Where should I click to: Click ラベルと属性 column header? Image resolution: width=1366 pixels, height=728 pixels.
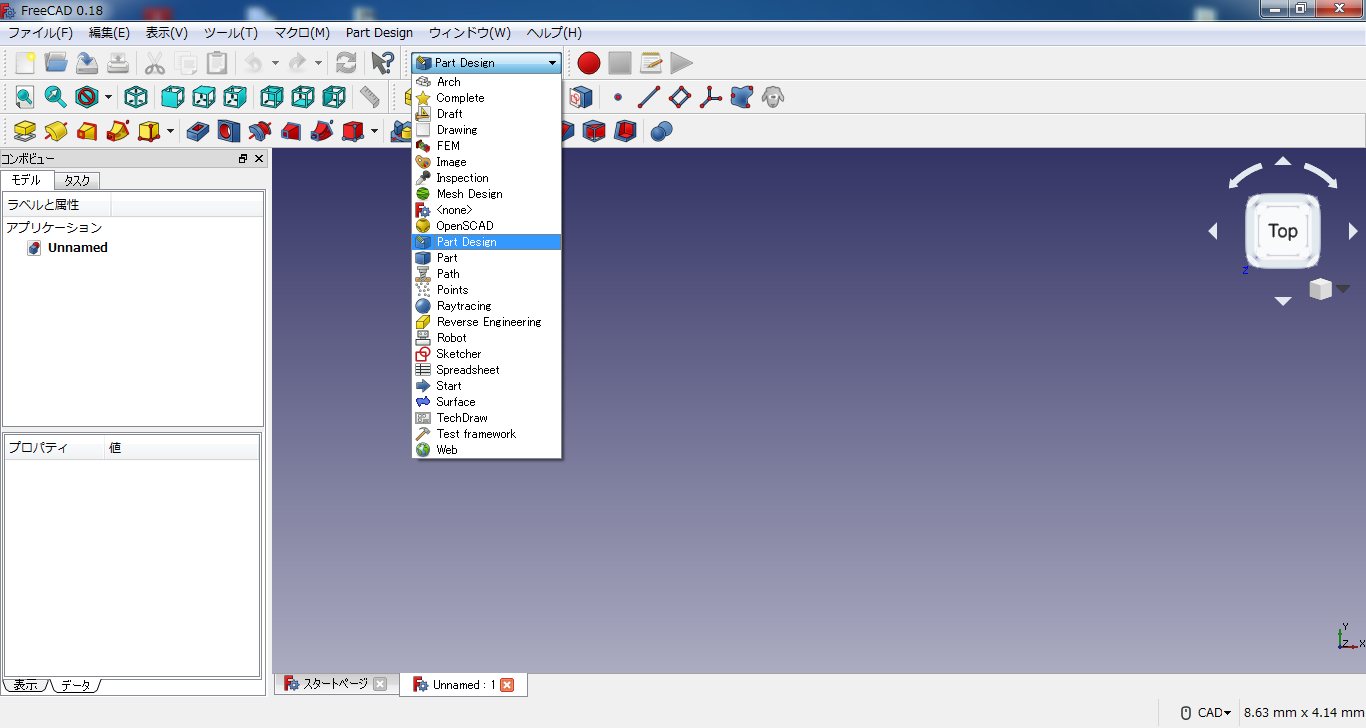click(57, 205)
